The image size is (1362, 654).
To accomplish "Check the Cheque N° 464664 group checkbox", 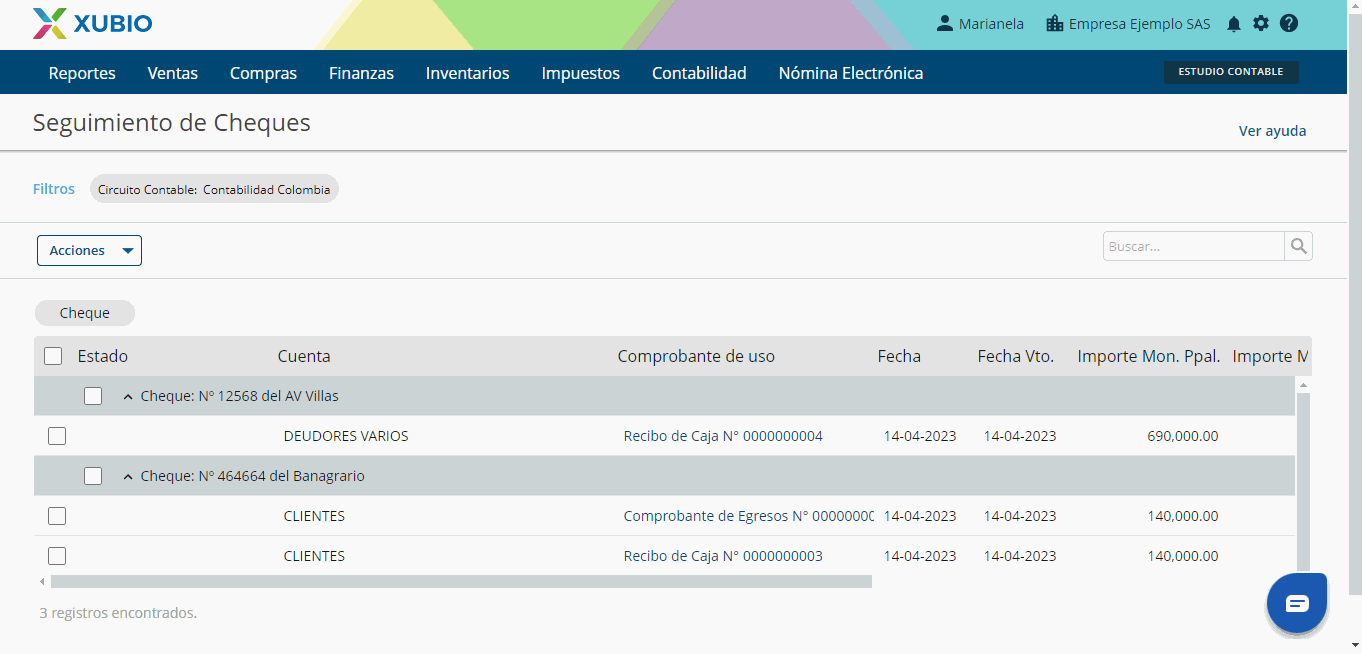I will tap(93, 476).
